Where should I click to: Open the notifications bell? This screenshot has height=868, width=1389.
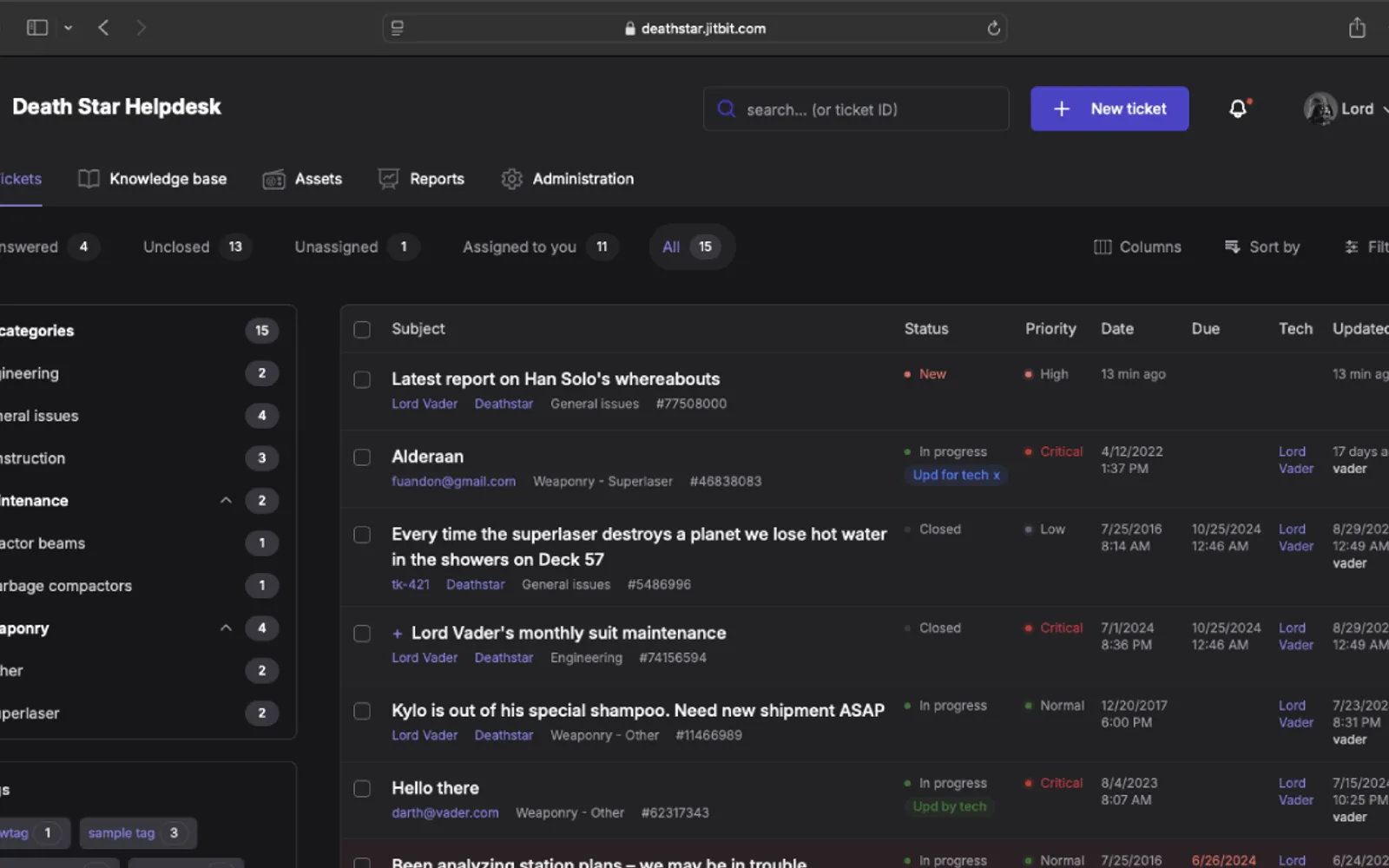tap(1238, 108)
